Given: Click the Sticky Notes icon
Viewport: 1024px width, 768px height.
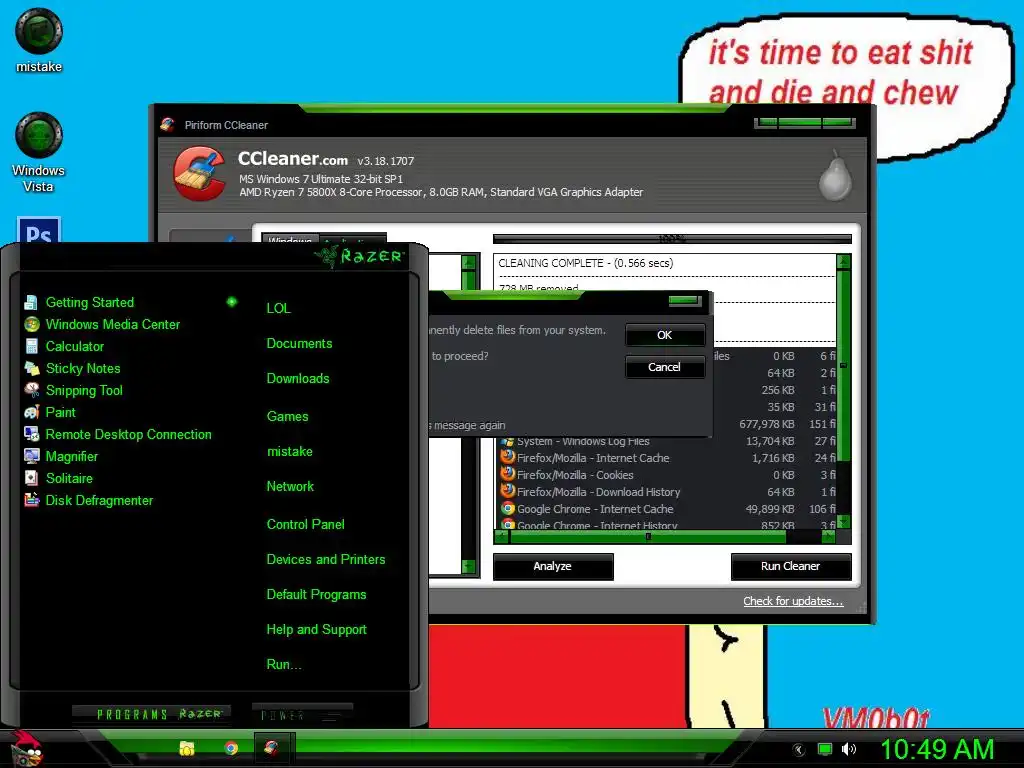Looking at the screenshot, I should click(31, 368).
